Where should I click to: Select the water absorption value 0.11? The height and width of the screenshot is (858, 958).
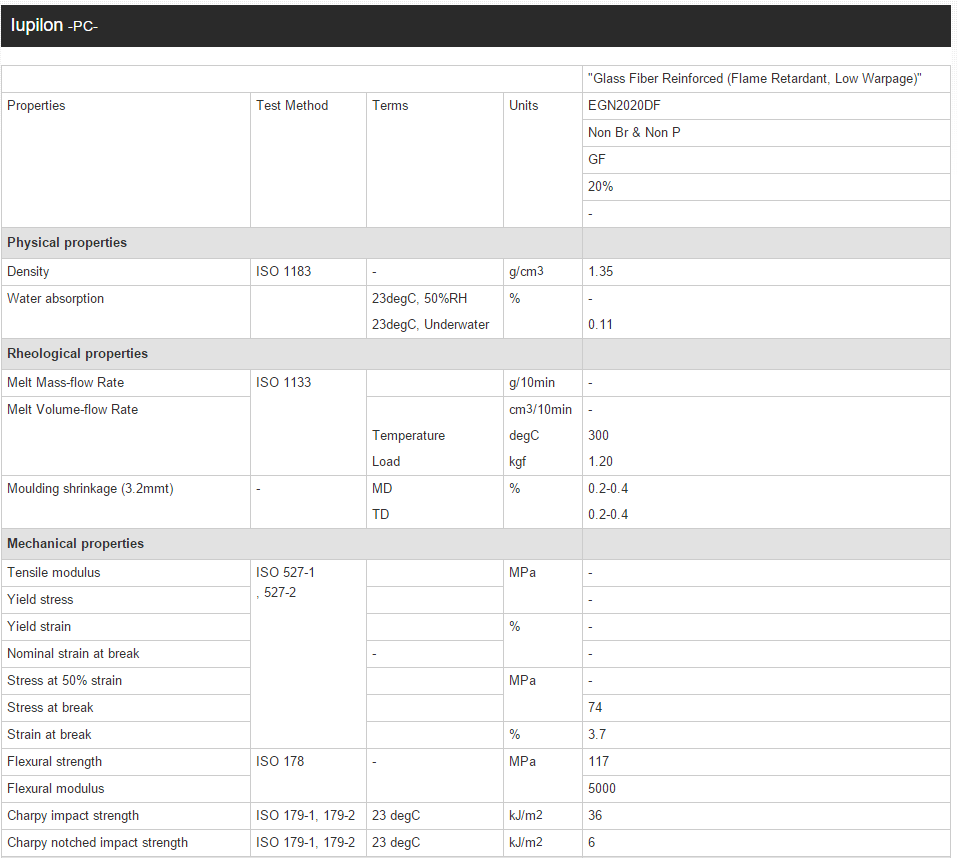600,324
